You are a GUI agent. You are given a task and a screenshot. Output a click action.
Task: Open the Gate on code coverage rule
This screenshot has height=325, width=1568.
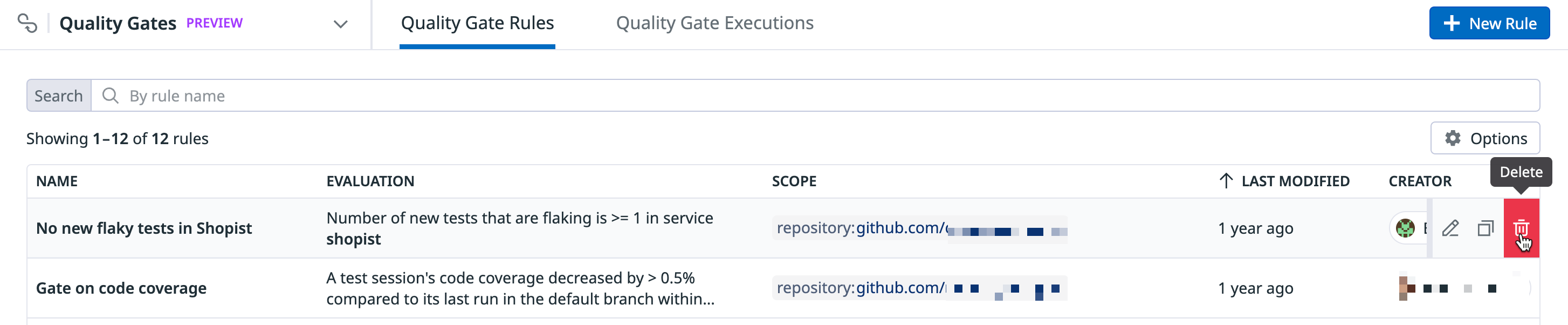click(x=121, y=288)
